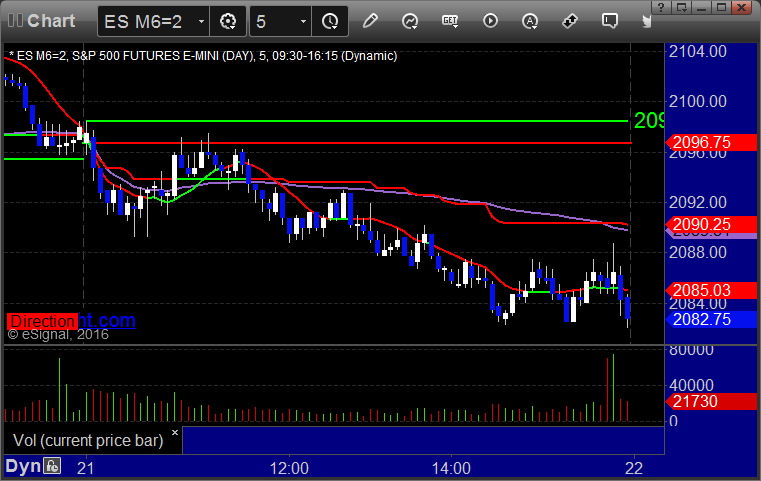Click the eSignal 2016 copyright text
The height and width of the screenshot is (481, 761).
(58, 334)
